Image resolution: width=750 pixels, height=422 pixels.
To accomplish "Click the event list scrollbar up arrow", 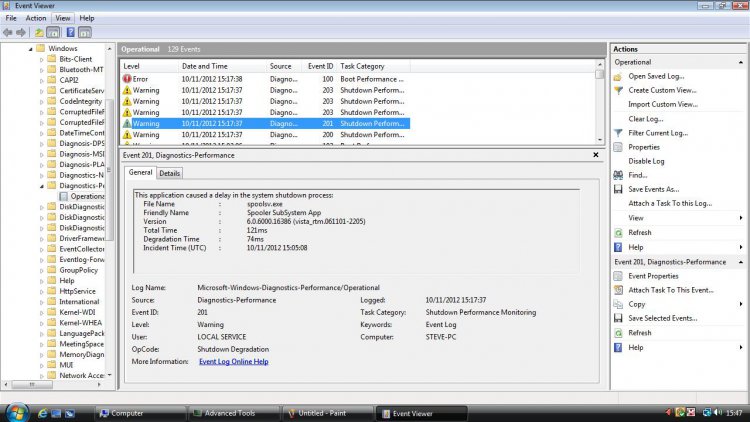I will [x=600, y=64].
